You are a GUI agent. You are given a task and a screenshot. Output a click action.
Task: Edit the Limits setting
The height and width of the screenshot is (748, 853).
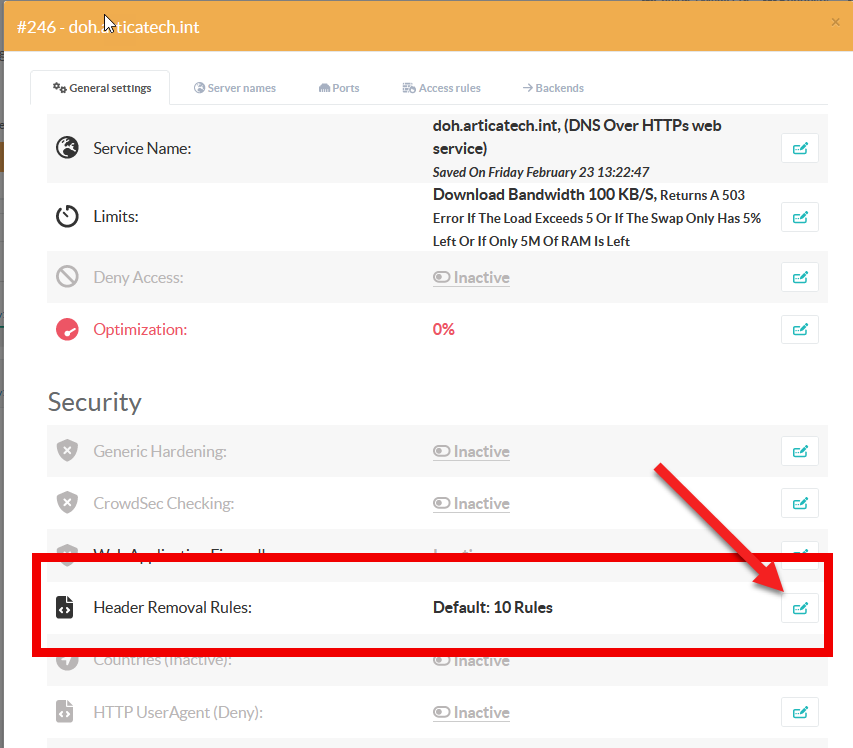pos(799,217)
